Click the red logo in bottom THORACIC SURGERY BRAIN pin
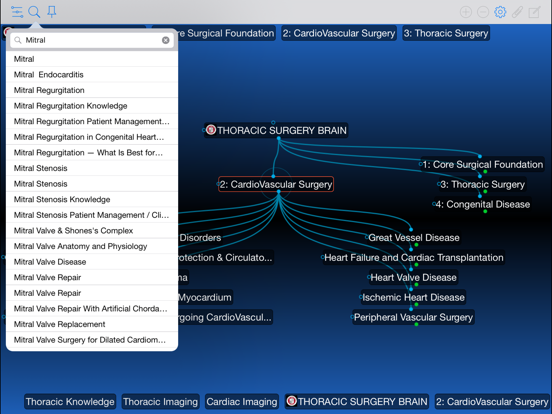Viewport: 552px width, 414px height. point(291,401)
